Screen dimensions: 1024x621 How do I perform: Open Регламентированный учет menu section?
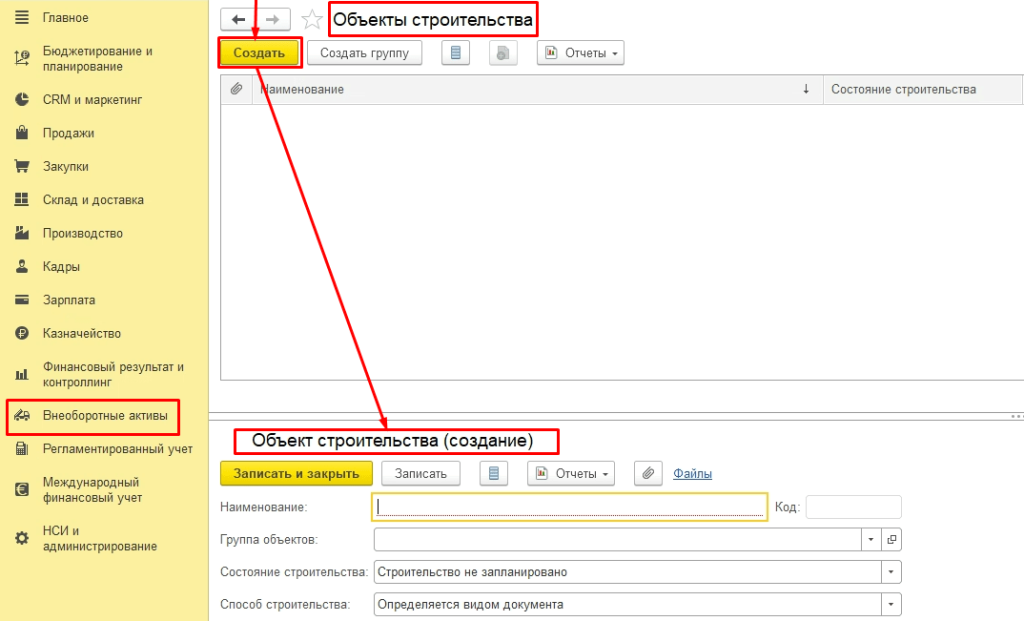click(x=118, y=449)
